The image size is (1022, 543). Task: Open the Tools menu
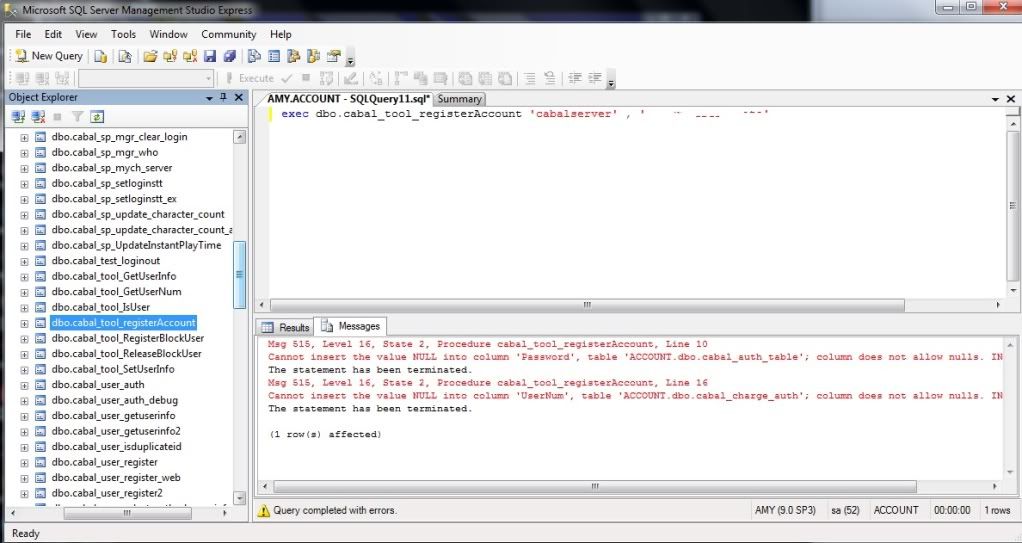click(x=123, y=34)
